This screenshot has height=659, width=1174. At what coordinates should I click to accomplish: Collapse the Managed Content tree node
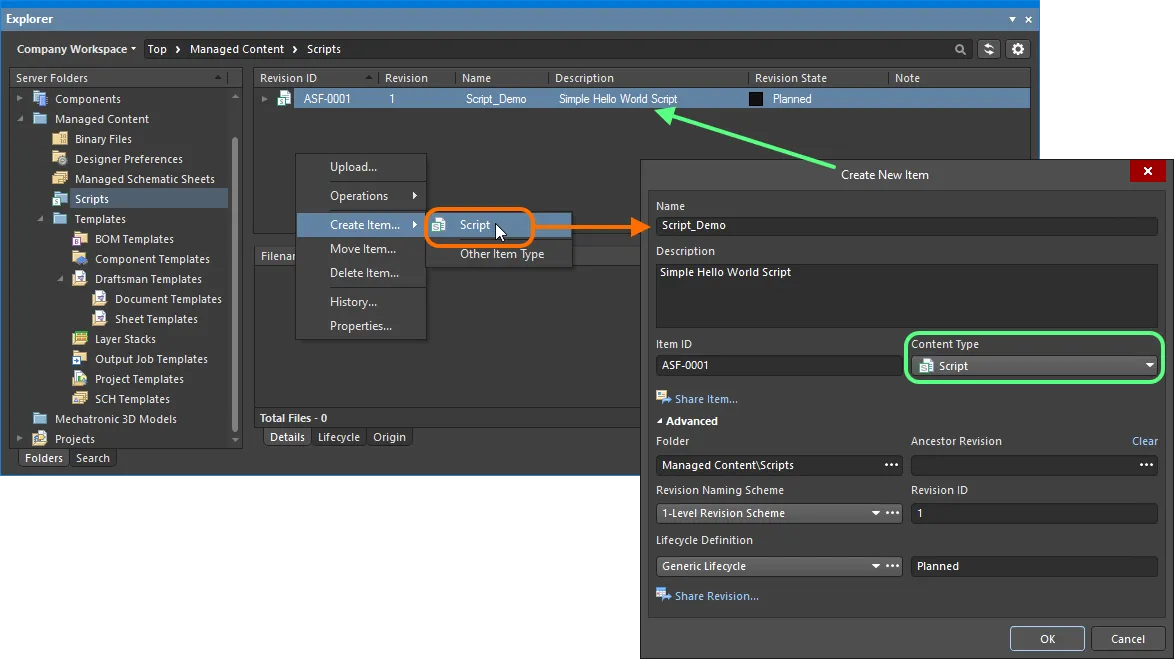[x=20, y=118]
